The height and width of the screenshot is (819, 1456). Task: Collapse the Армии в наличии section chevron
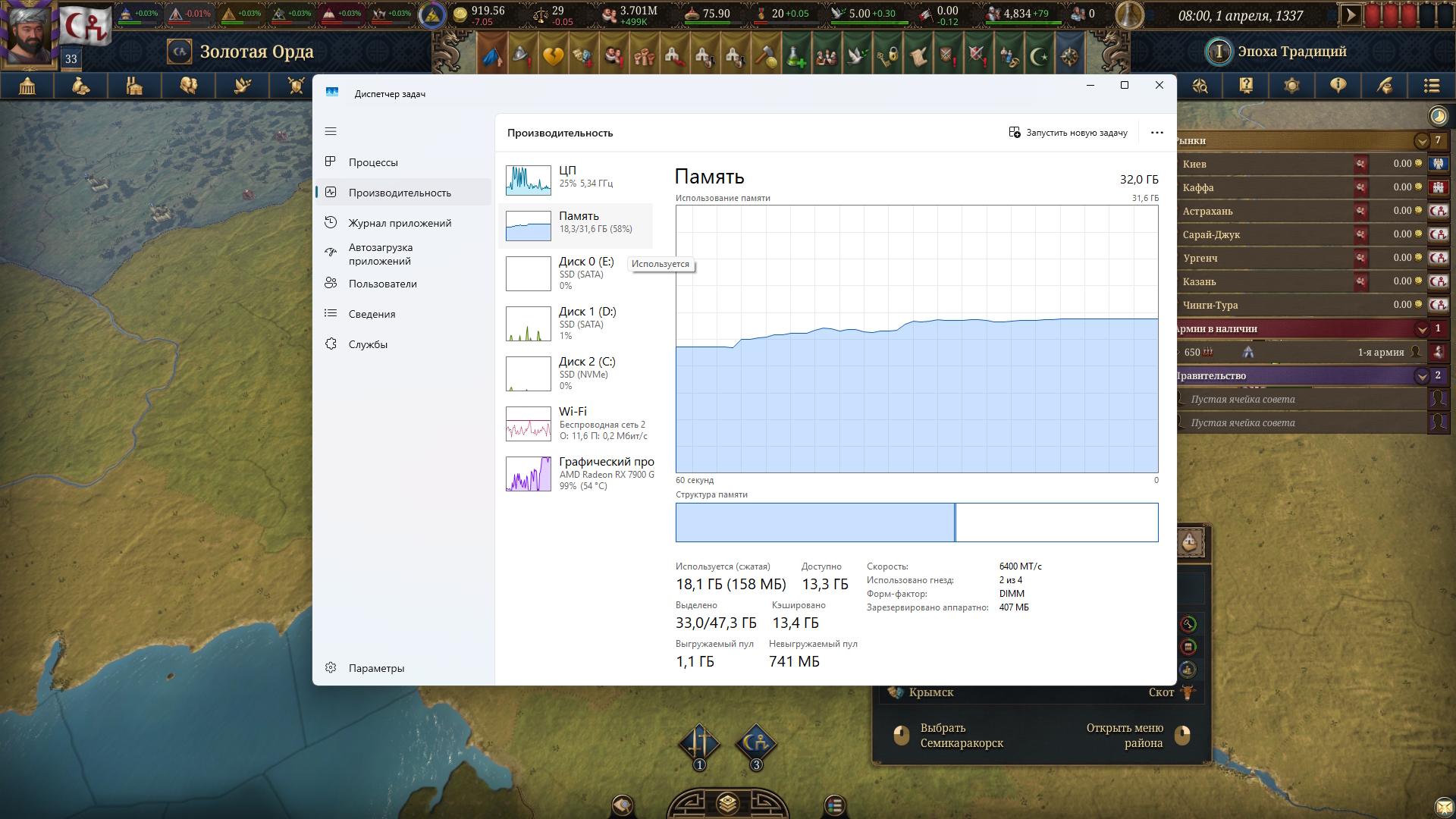pyautogui.click(x=1422, y=329)
